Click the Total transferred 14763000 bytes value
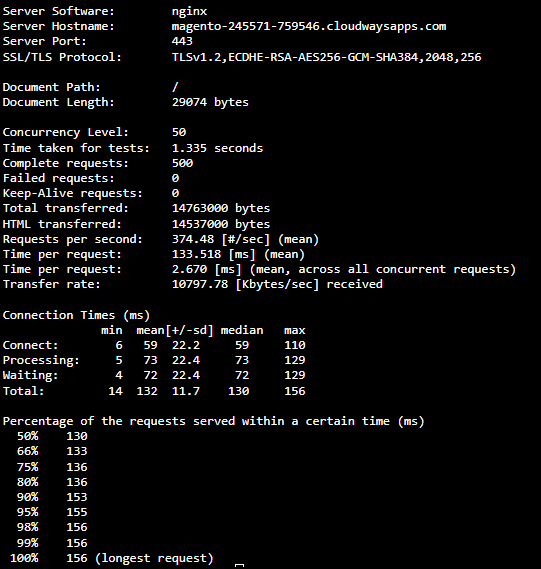 coord(221,208)
